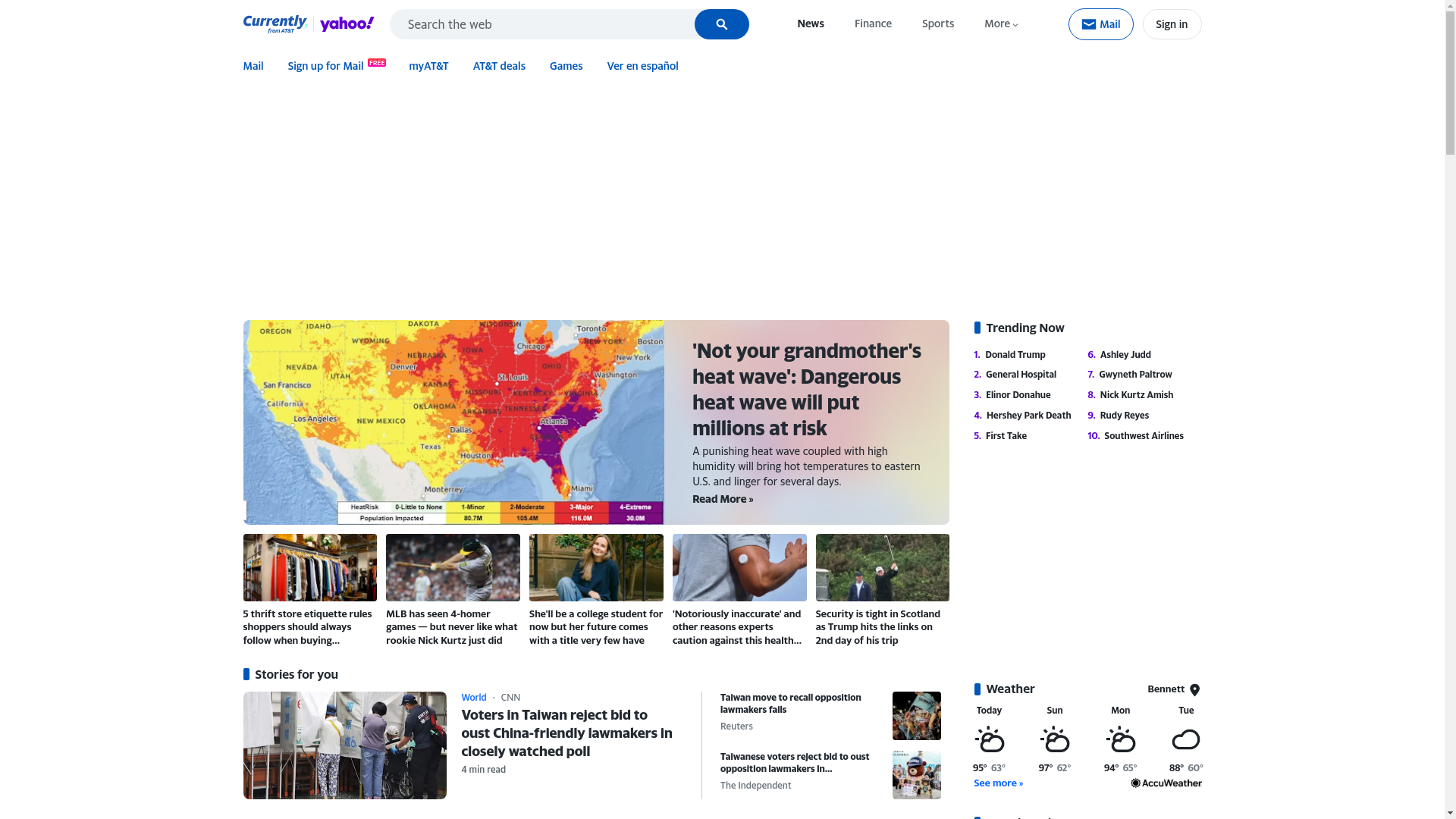Click Monday's weather icon

tap(1120, 739)
